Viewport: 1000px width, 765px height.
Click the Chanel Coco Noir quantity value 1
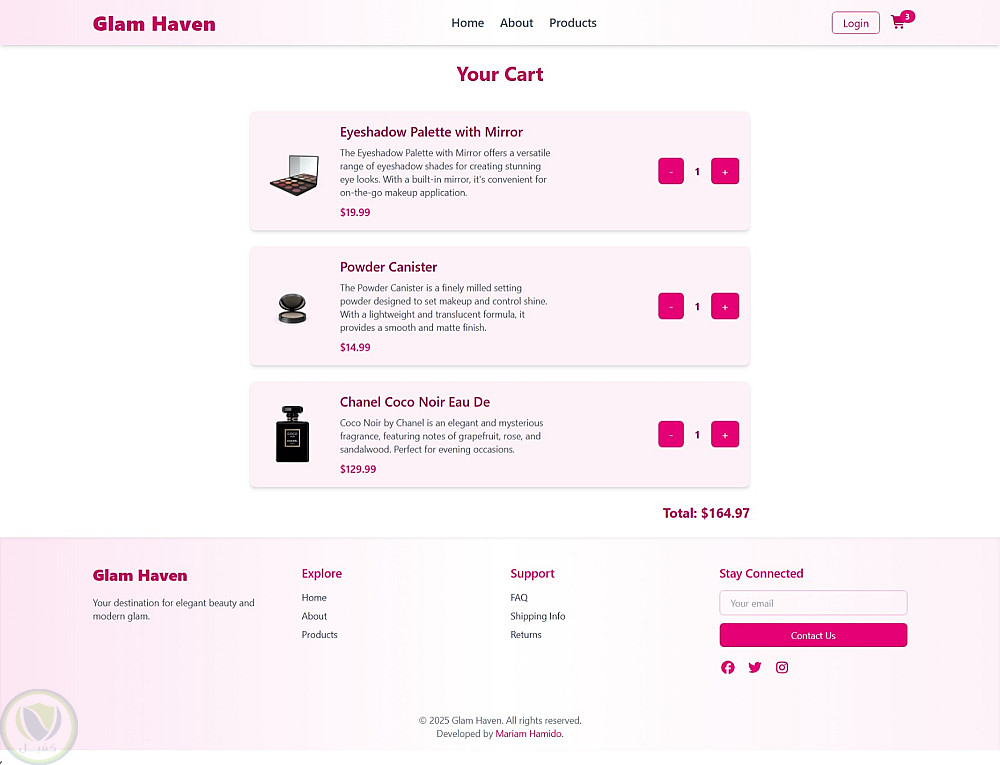click(697, 435)
